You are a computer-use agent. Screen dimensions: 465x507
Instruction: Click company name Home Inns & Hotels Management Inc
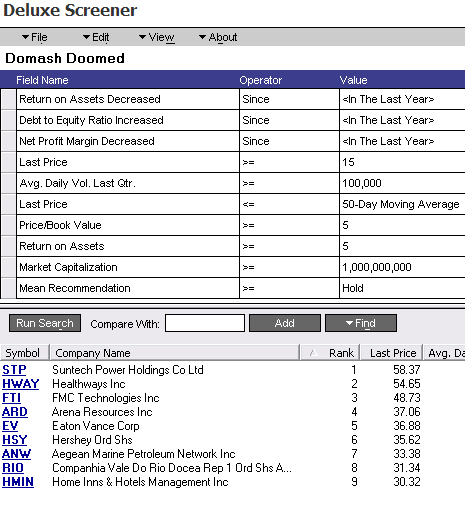click(x=140, y=482)
